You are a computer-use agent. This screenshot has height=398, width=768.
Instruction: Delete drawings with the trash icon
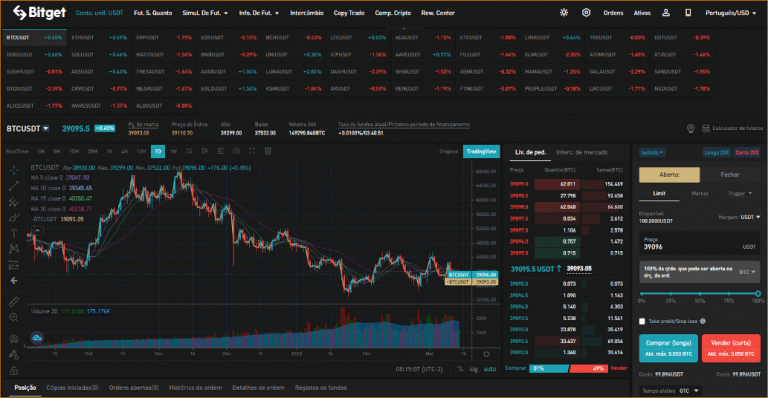pos(268,151)
